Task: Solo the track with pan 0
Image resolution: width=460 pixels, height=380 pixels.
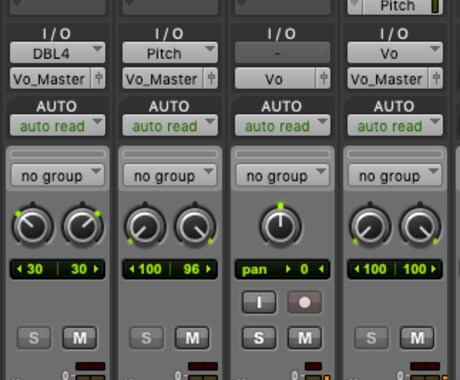Action: (259, 338)
